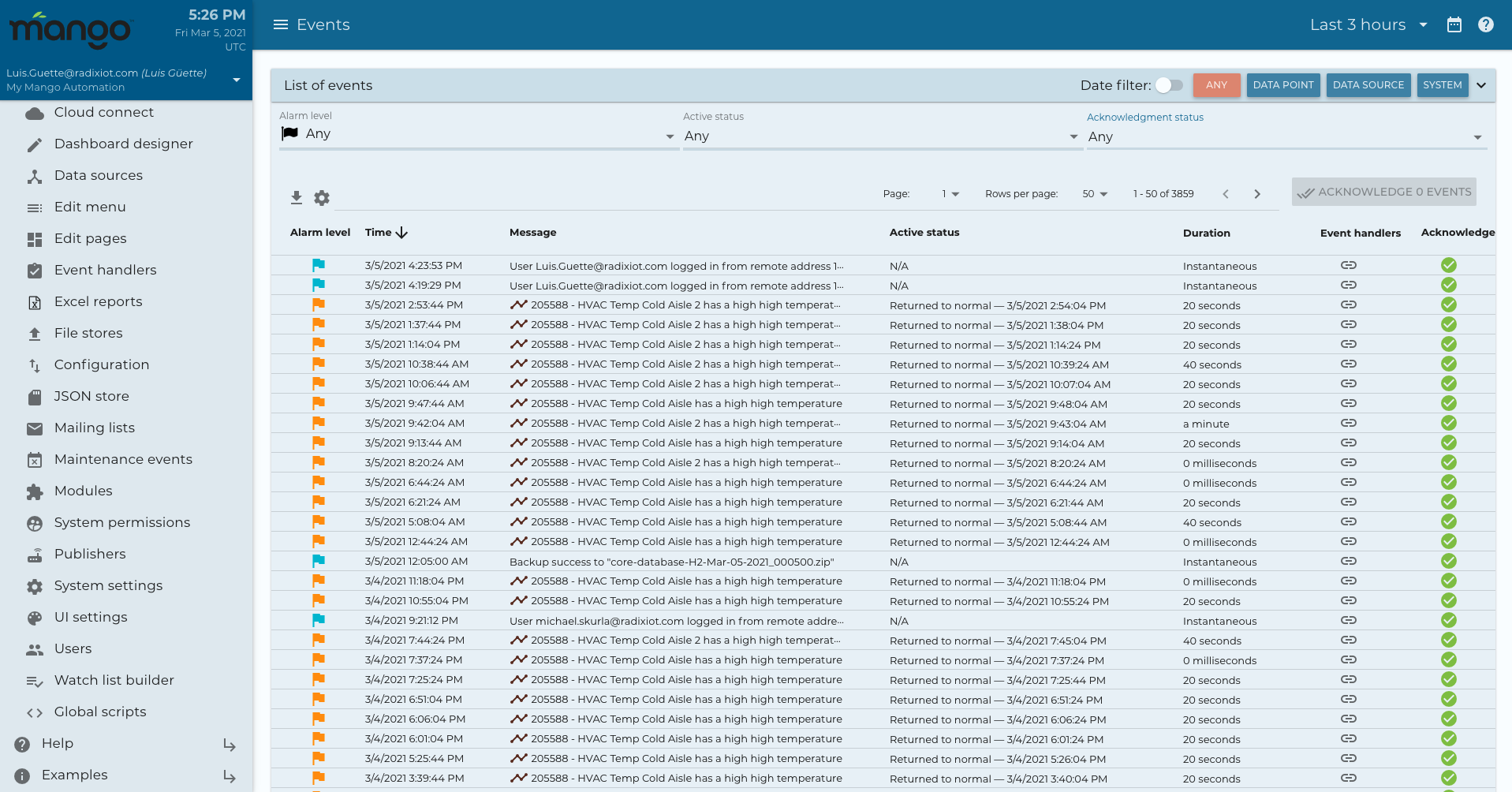This screenshot has width=1512, height=792.
Task: Open the Alarm level dropdown
Action: pyautogui.click(x=478, y=135)
